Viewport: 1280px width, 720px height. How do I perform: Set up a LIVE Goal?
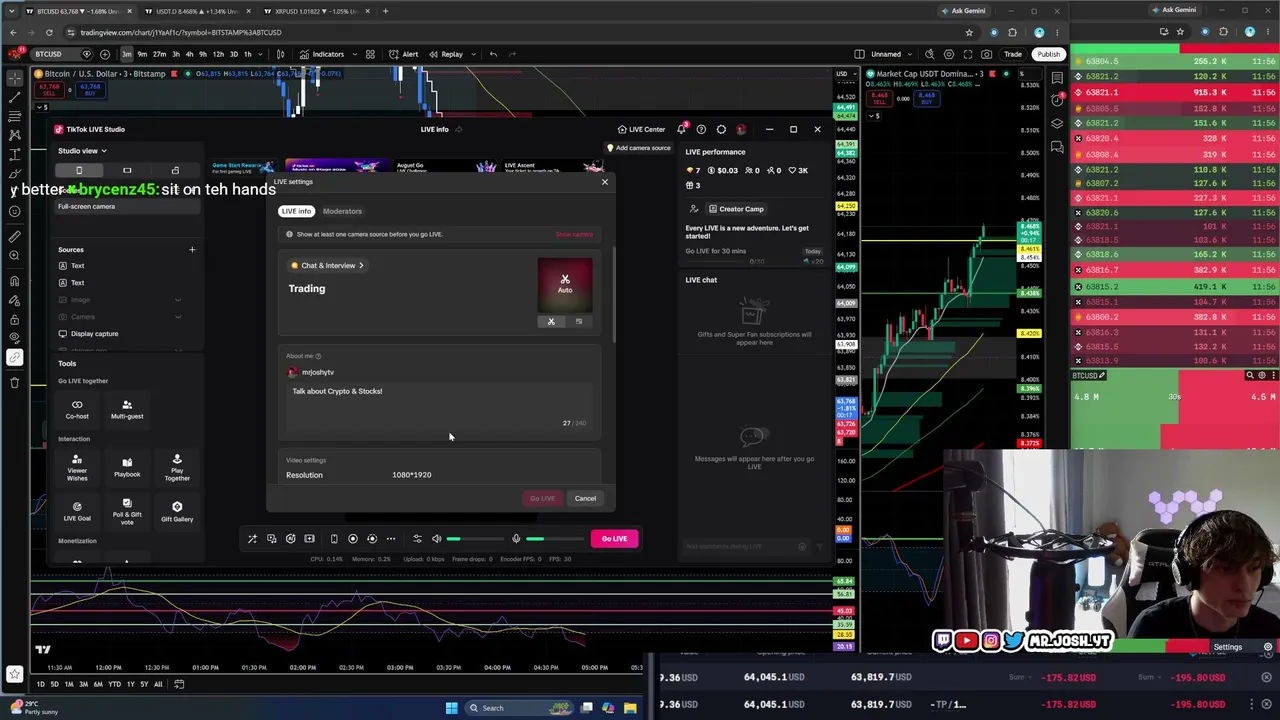click(x=77, y=512)
